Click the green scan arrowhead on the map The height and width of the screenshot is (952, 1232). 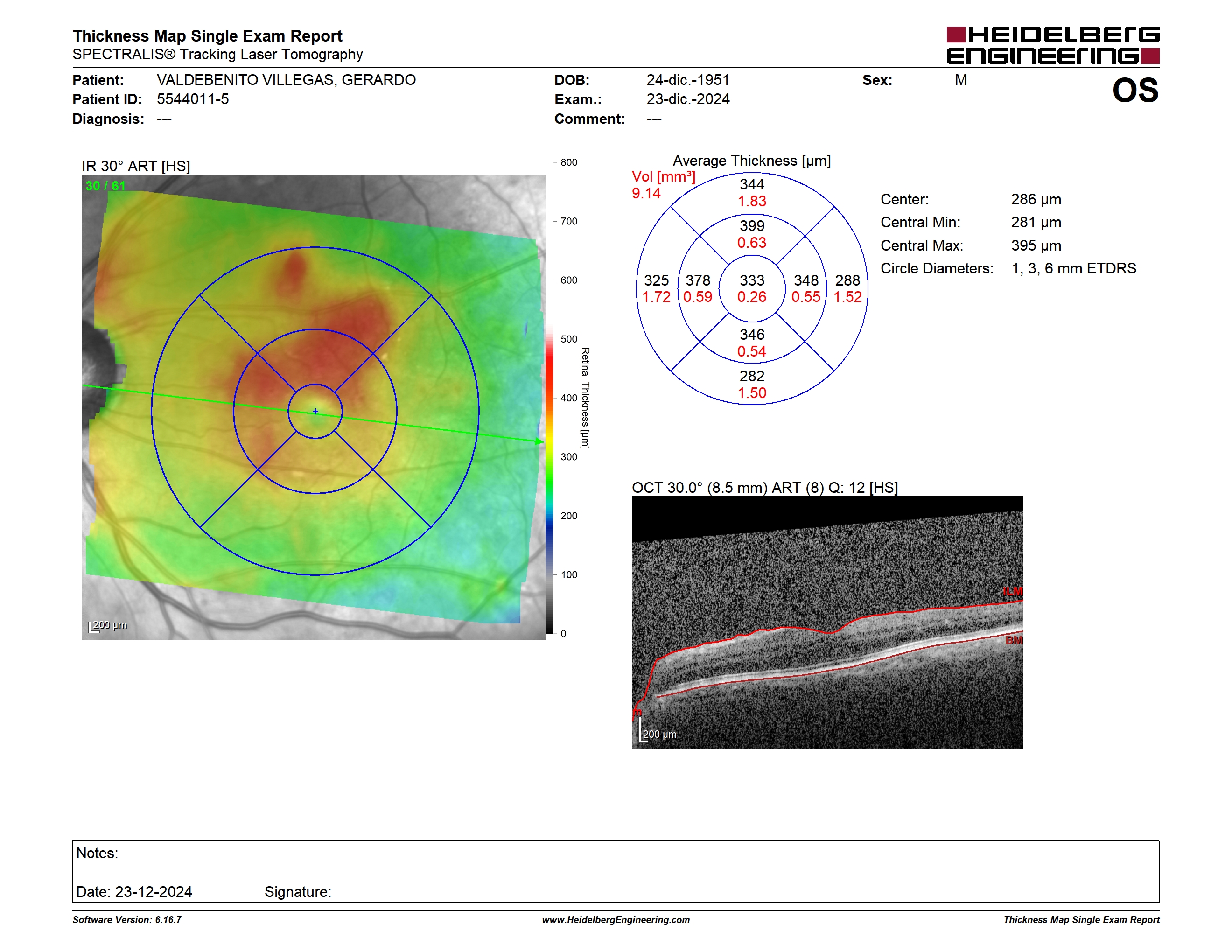click(539, 441)
